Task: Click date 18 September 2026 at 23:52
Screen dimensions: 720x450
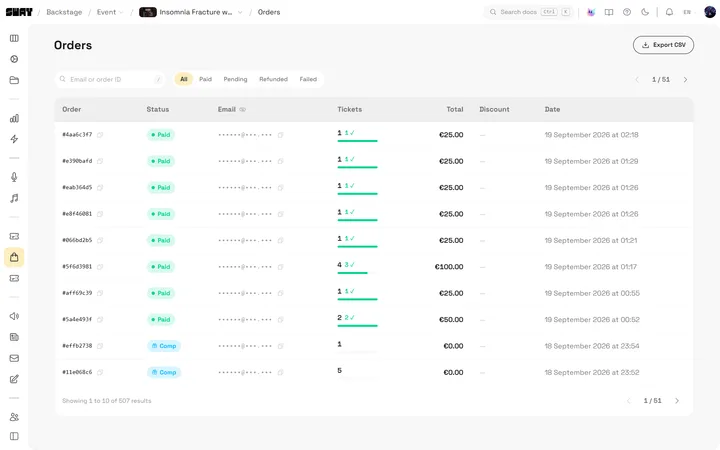Action: (592, 372)
